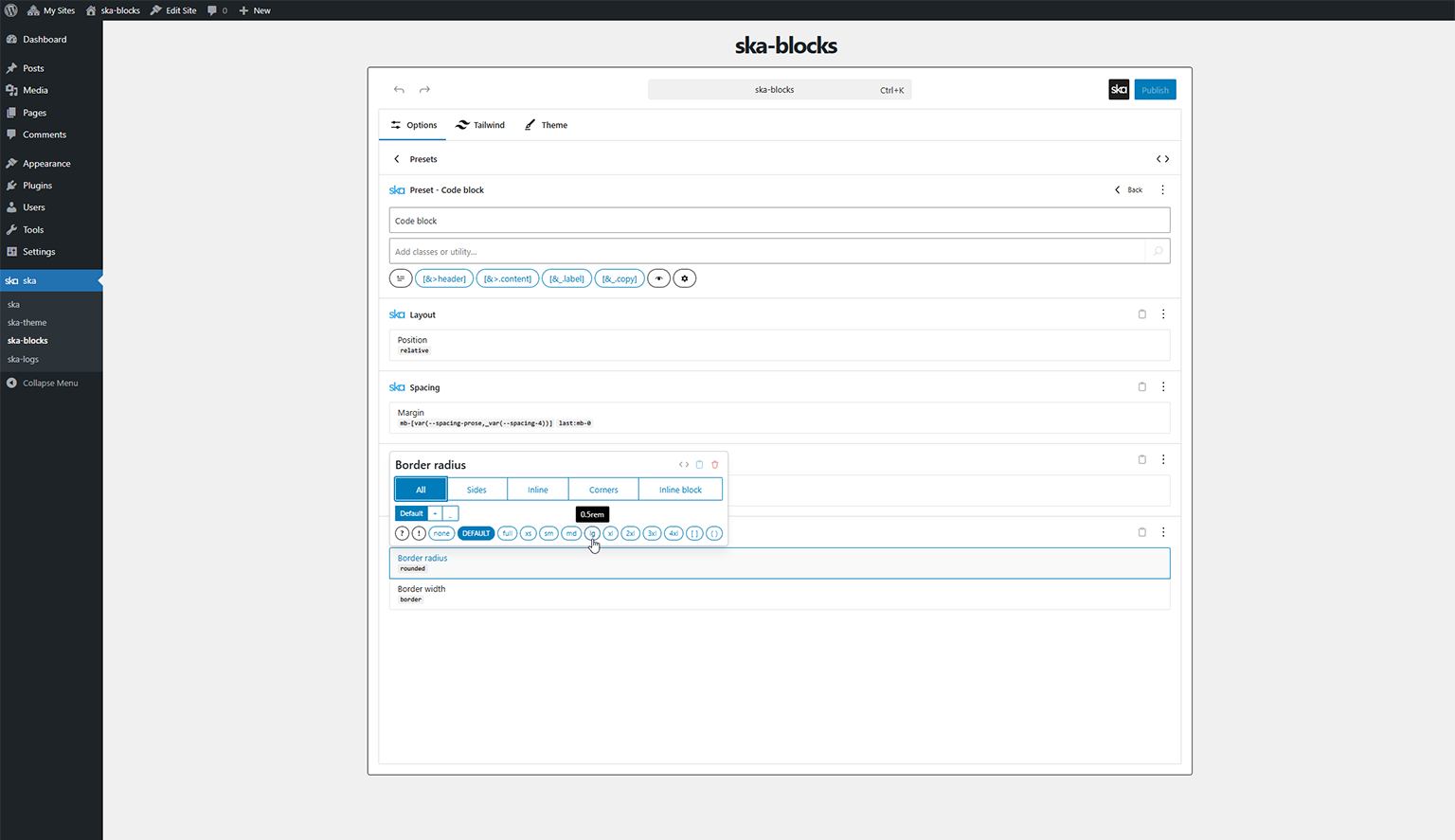Open the gear settings pill icon
The image size is (1455, 840).
pyautogui.click(x=684, y=278)
